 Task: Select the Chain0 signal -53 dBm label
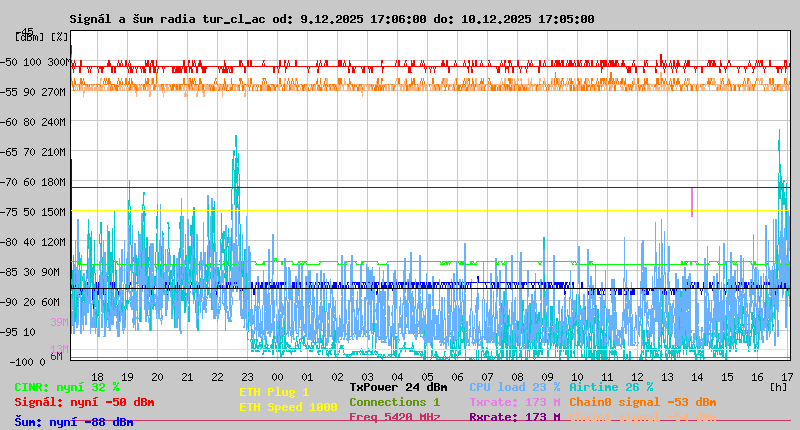642,402
